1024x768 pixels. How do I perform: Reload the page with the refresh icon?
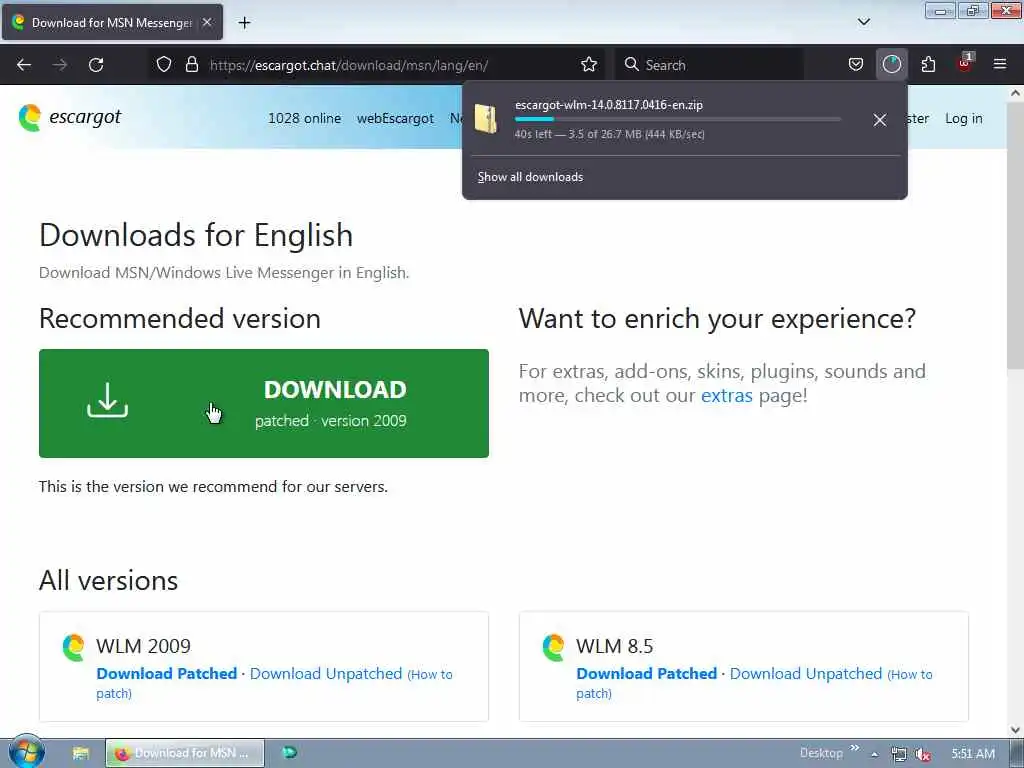pyautogui.click(x=96, y=65)
